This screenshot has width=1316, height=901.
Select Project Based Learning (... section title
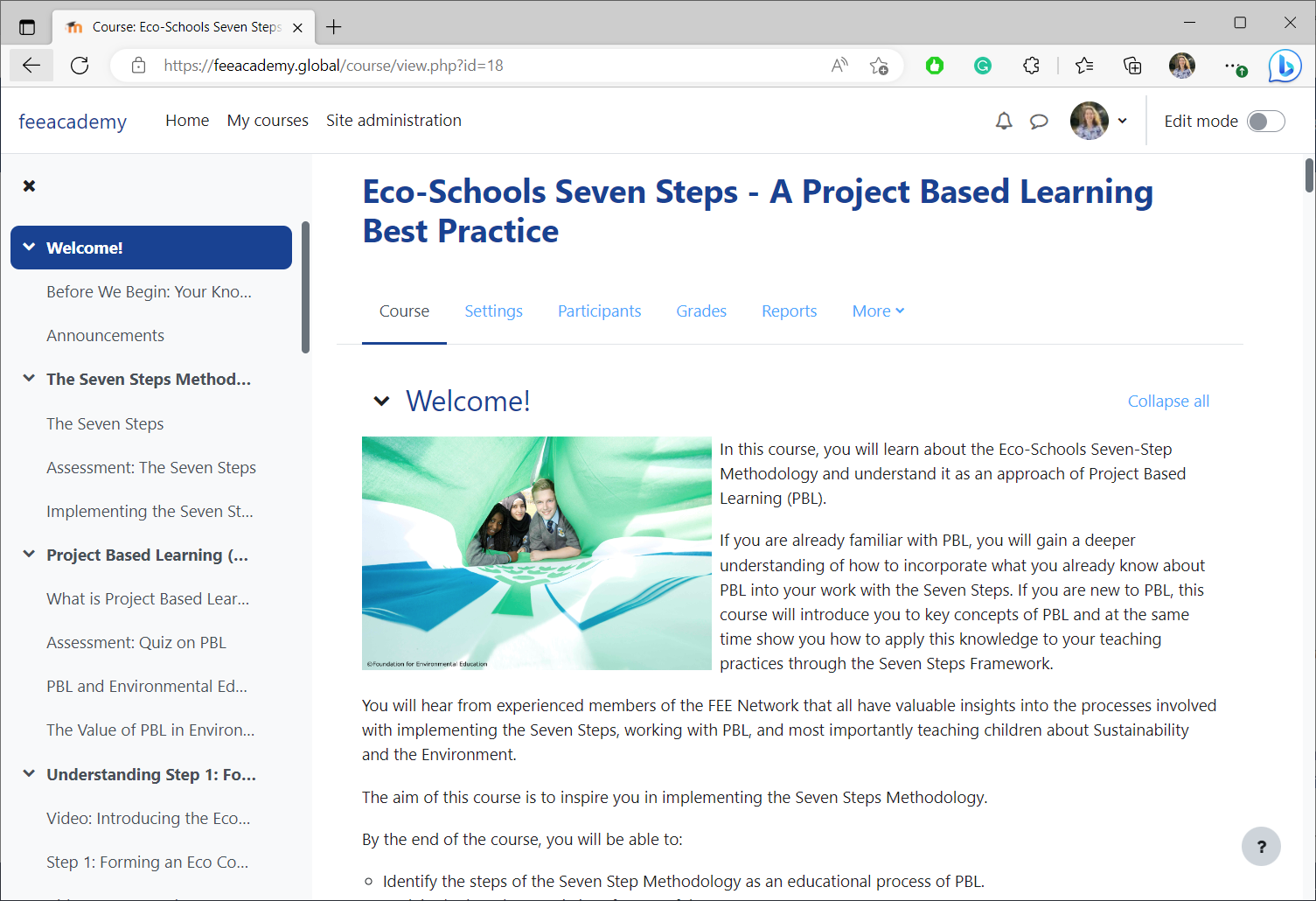(x=147, y=555)
